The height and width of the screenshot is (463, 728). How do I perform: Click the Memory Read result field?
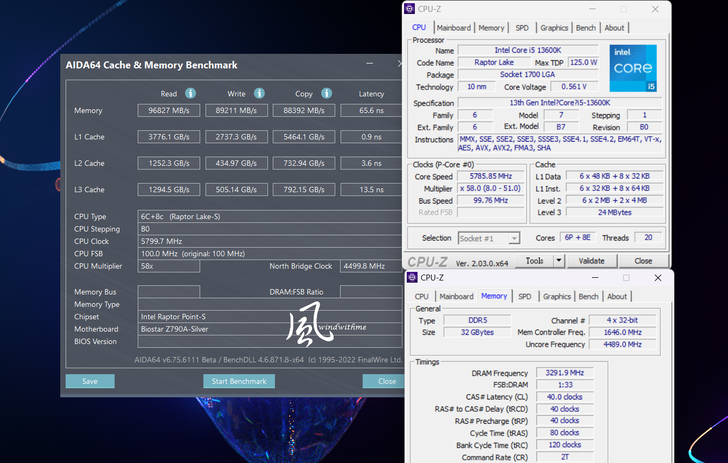point(170,111)
